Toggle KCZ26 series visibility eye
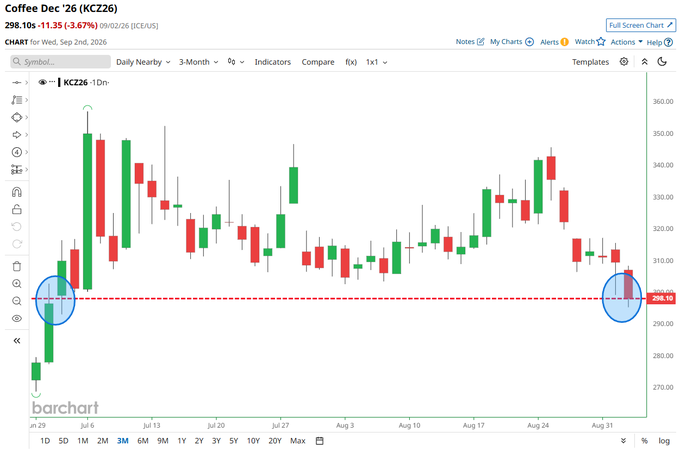The height and width of the screenshot is (451, 680). point(42,82)
